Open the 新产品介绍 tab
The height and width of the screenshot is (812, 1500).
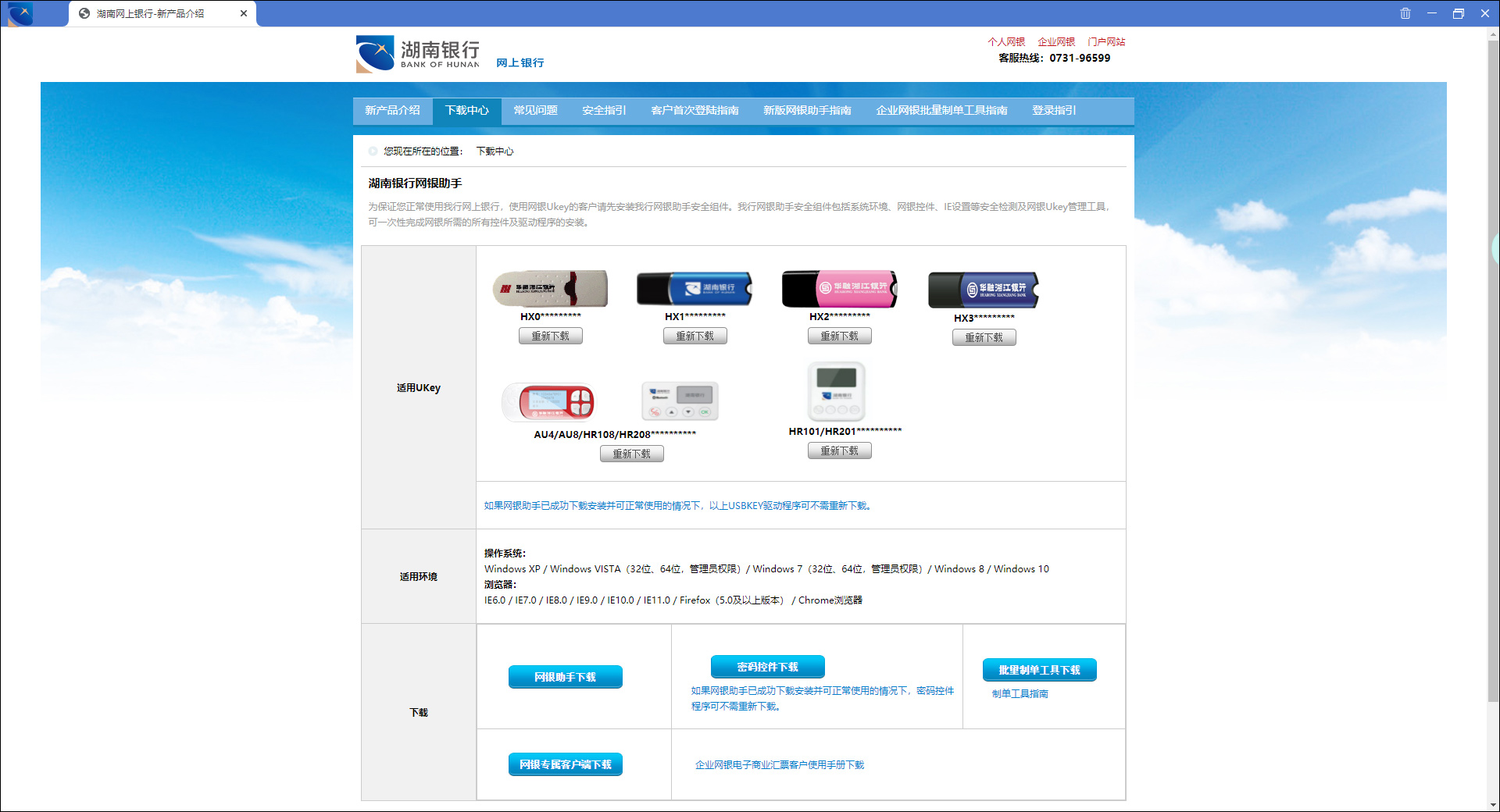point(392,111)
